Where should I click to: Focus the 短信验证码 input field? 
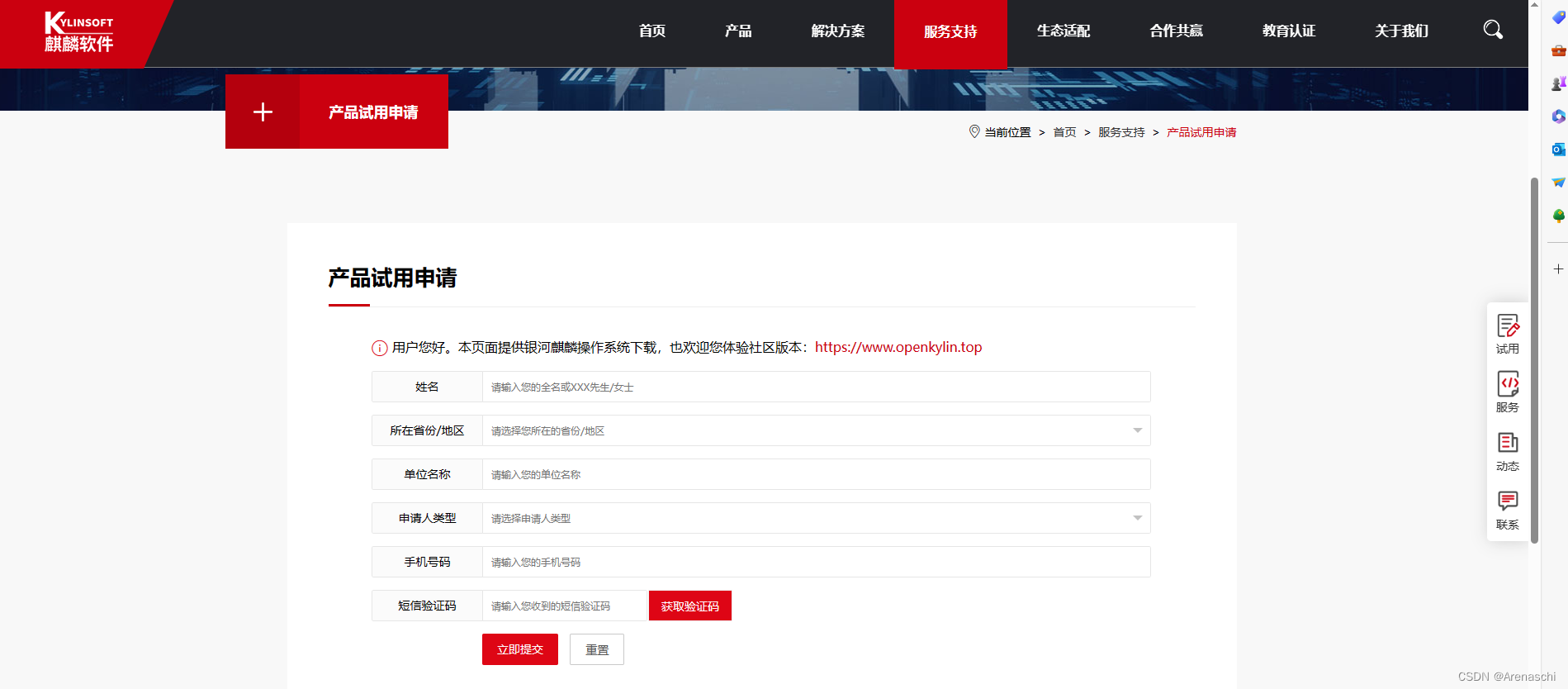(564, 606)
